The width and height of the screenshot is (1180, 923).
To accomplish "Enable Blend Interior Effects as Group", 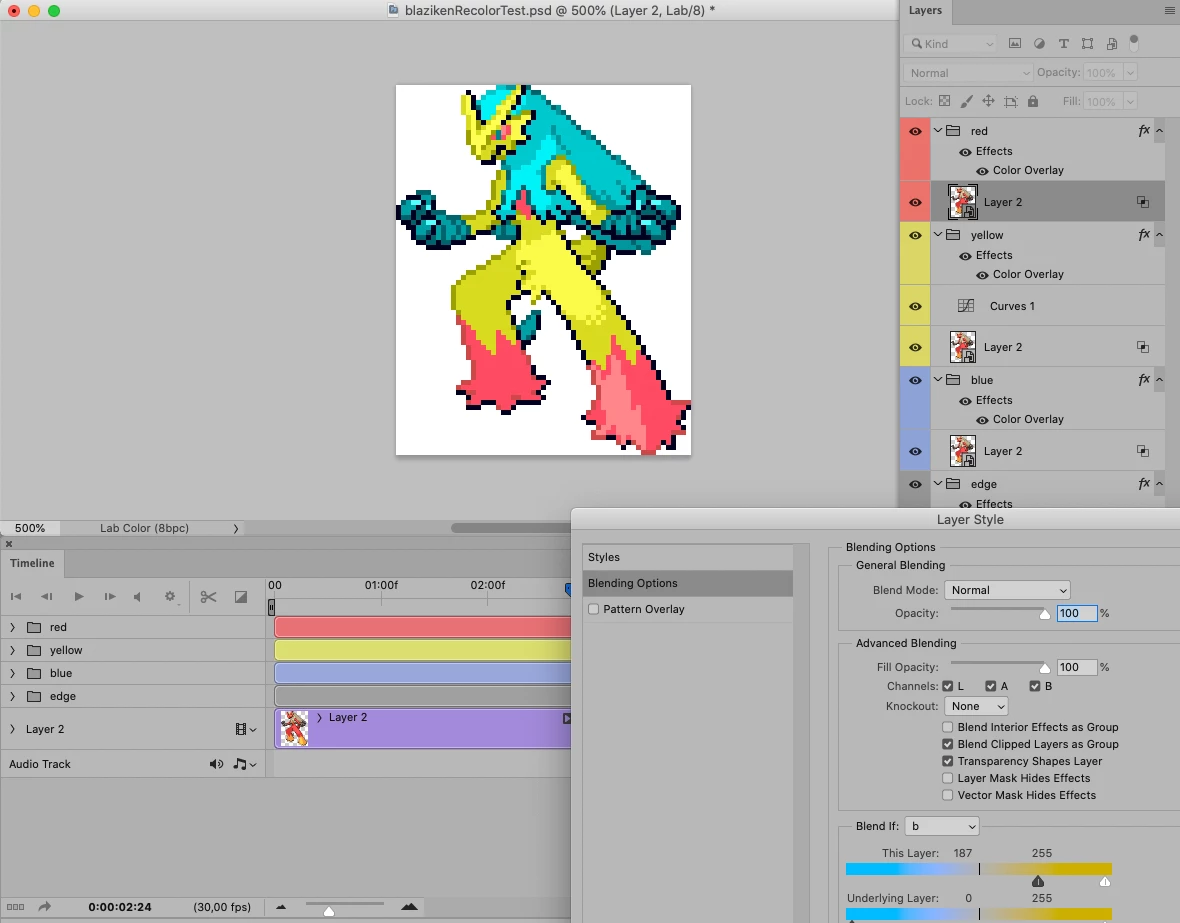I will pyautogui.click(x=947, y=727).
